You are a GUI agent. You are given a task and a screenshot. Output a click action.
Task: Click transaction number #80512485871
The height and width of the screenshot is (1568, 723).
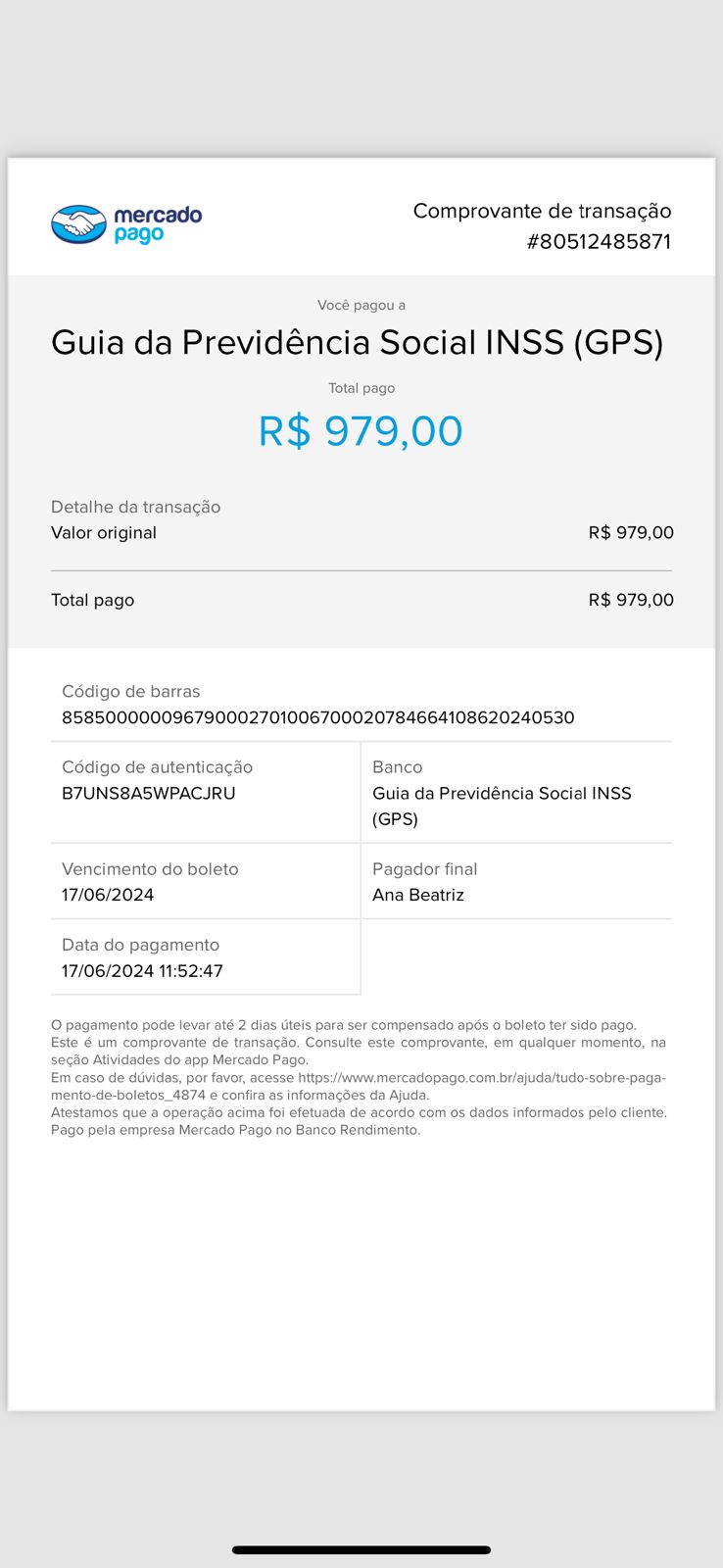pos(599,241)
